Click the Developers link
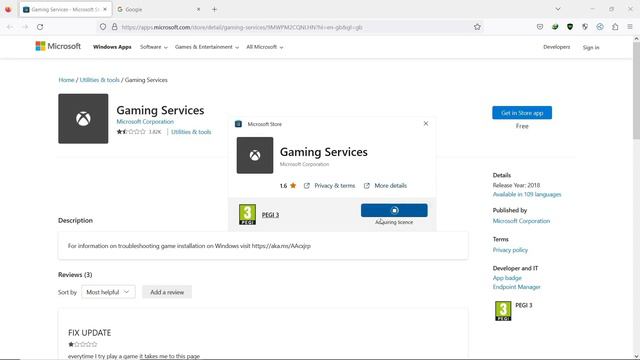 557,47
